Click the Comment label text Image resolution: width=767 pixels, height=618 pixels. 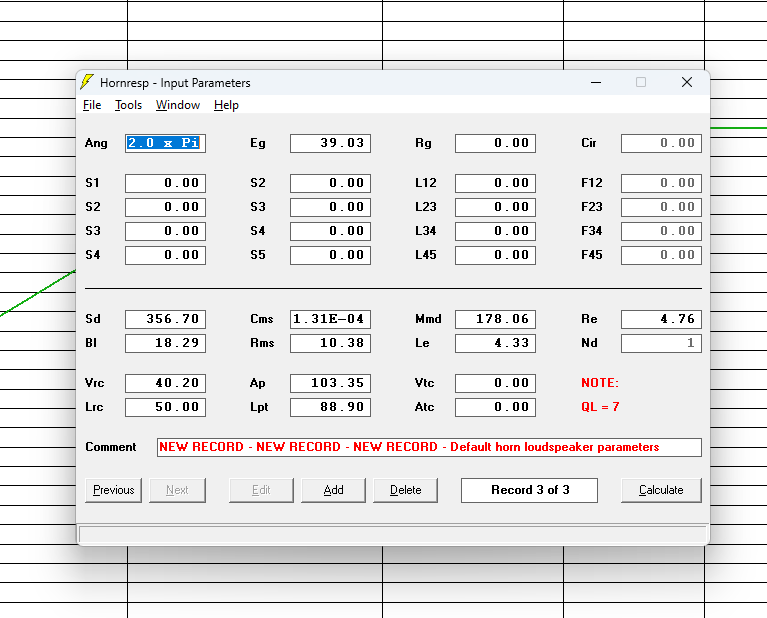[x=111, y=447]
